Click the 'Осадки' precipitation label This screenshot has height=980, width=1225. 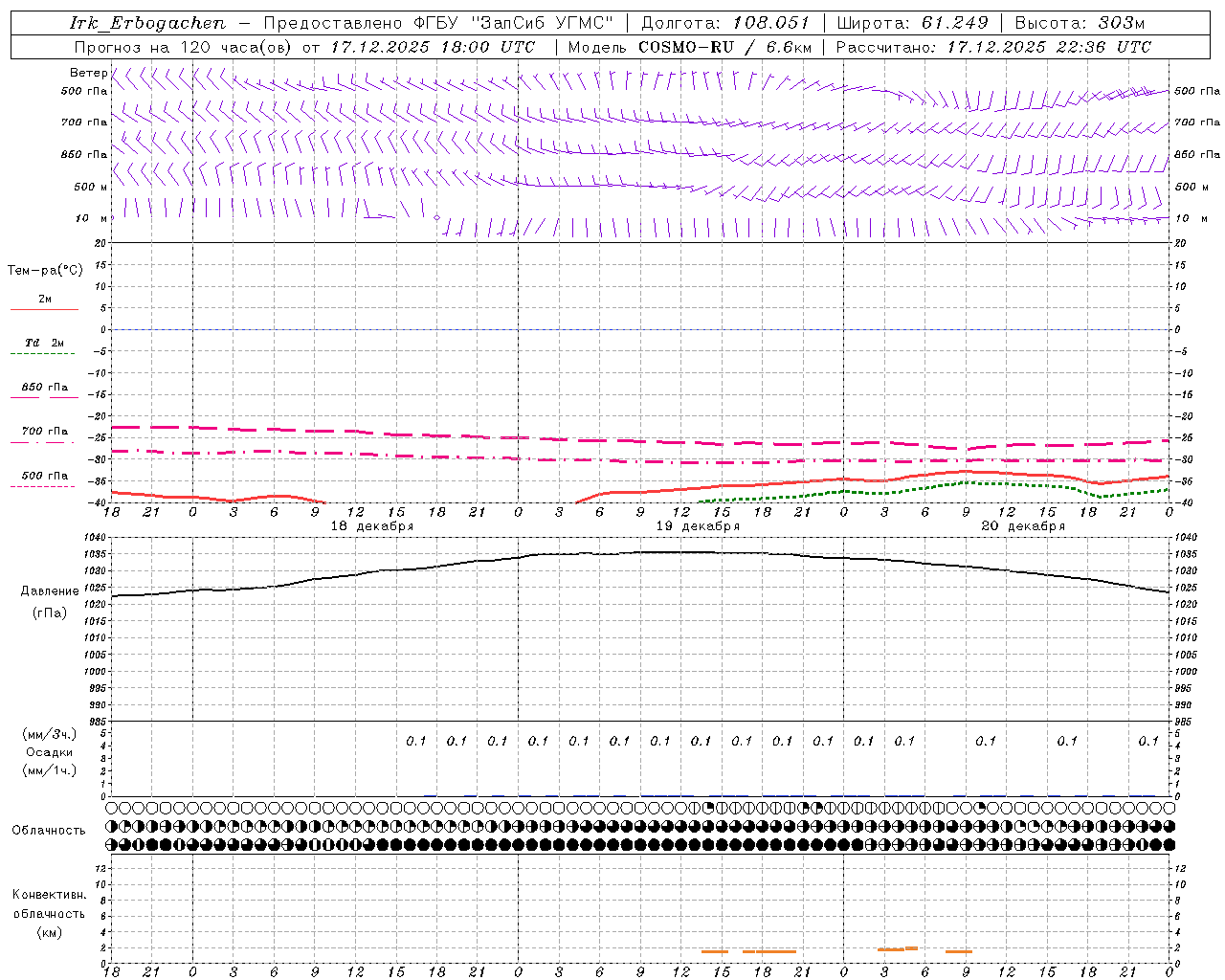click(x=50, y=752)
